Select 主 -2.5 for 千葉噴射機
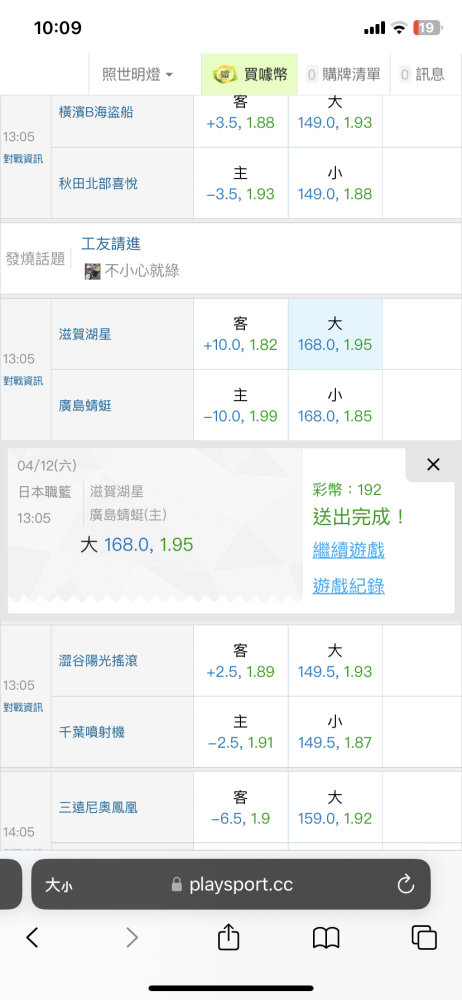462x1000 pixels. tap(241, 732)
